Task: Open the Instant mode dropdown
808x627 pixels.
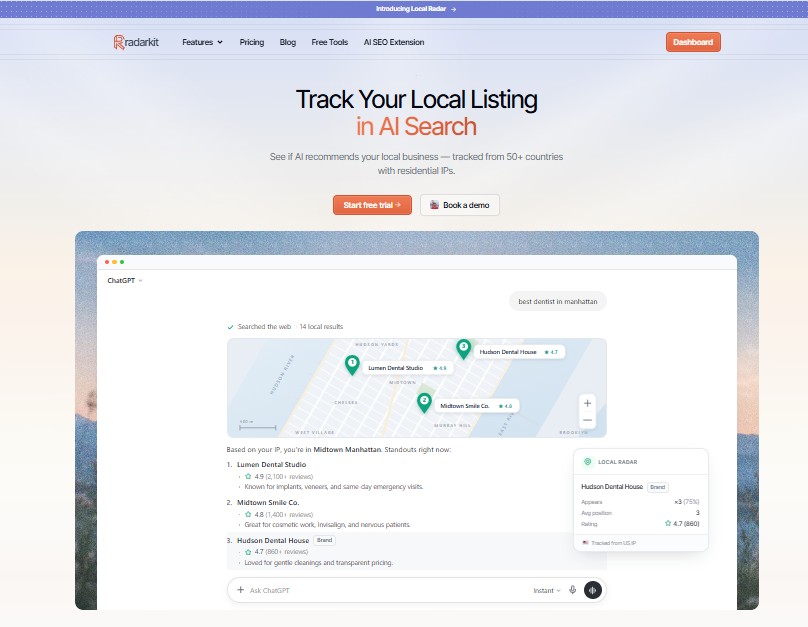Action: point(547,590)
